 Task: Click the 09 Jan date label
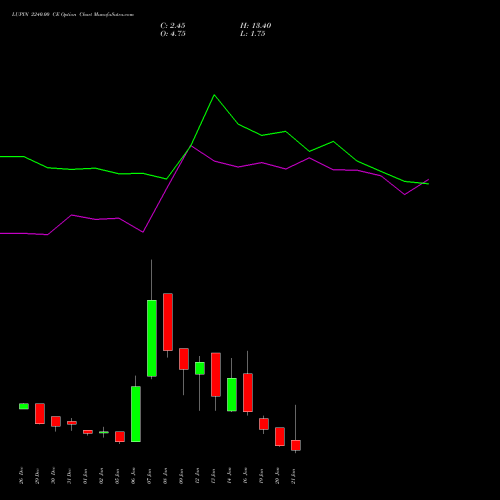click(x=182, y=476)
